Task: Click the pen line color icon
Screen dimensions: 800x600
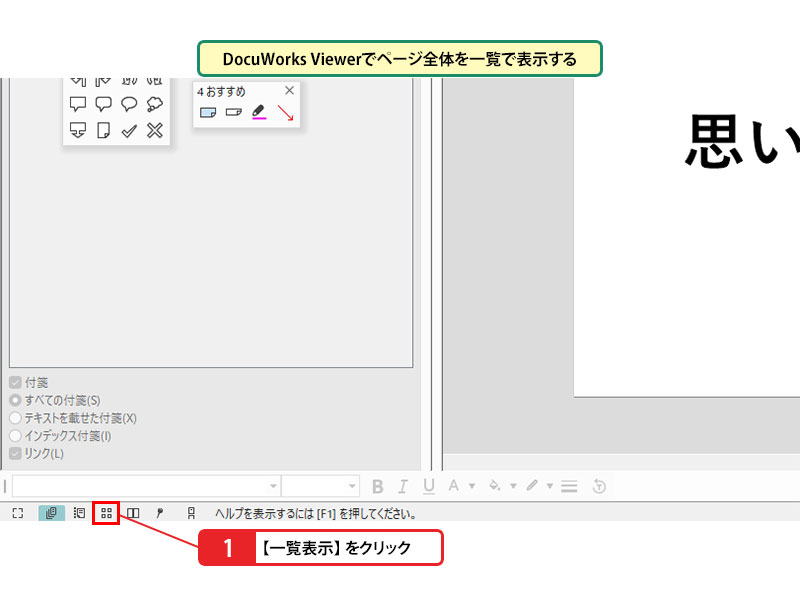Action: (x=532, y=485)
